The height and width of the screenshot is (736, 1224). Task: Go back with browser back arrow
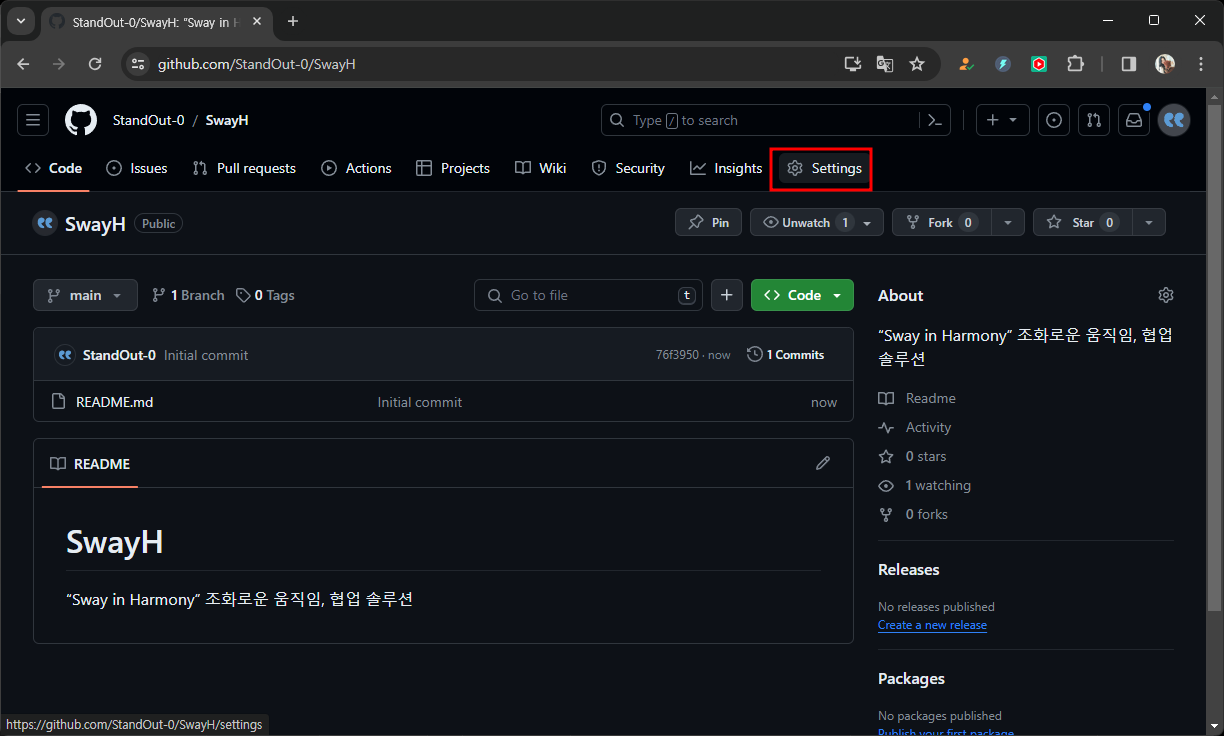click(24, 64)
